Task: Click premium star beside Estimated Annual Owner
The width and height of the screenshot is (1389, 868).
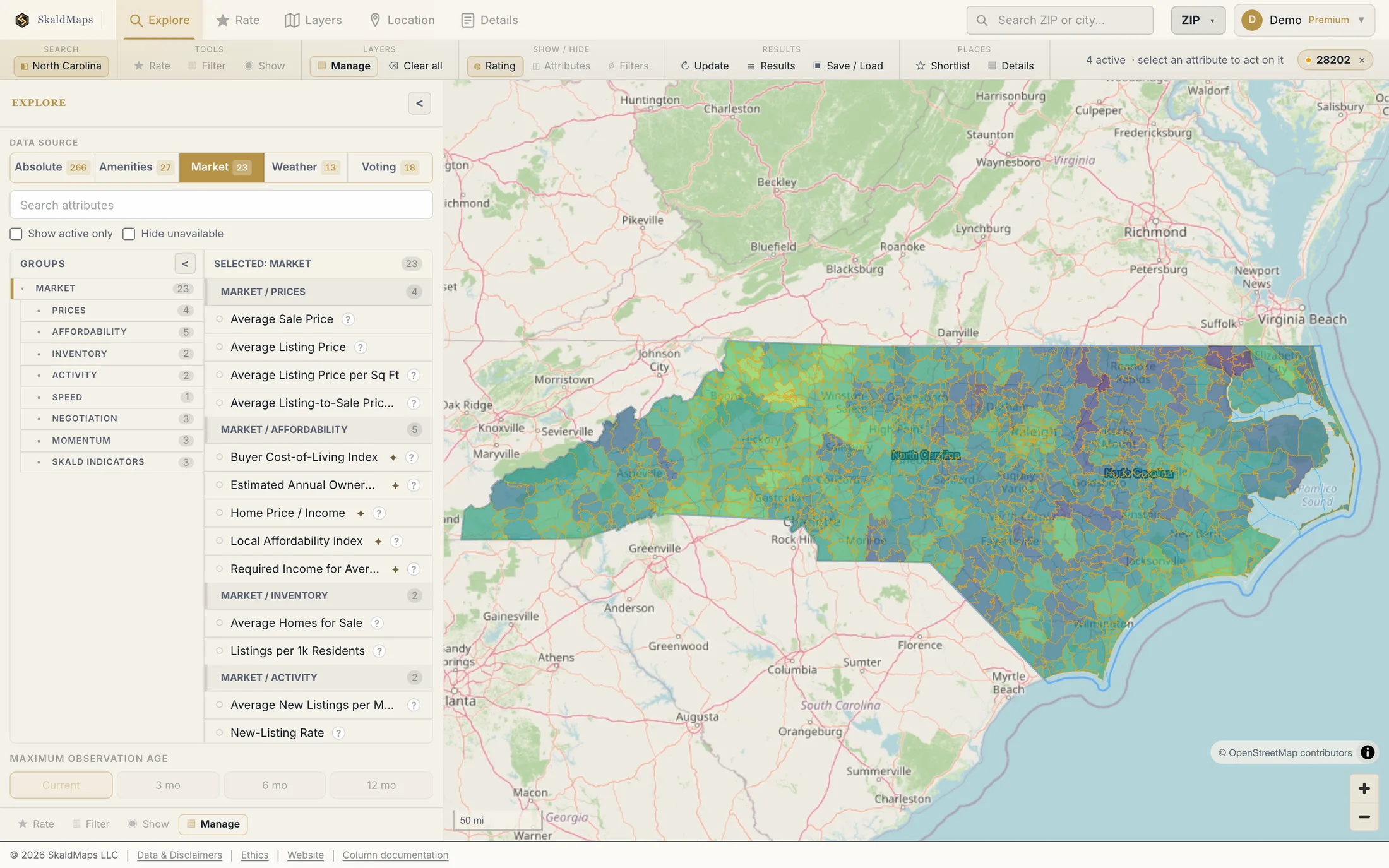Action: click(x=395, y=485)
